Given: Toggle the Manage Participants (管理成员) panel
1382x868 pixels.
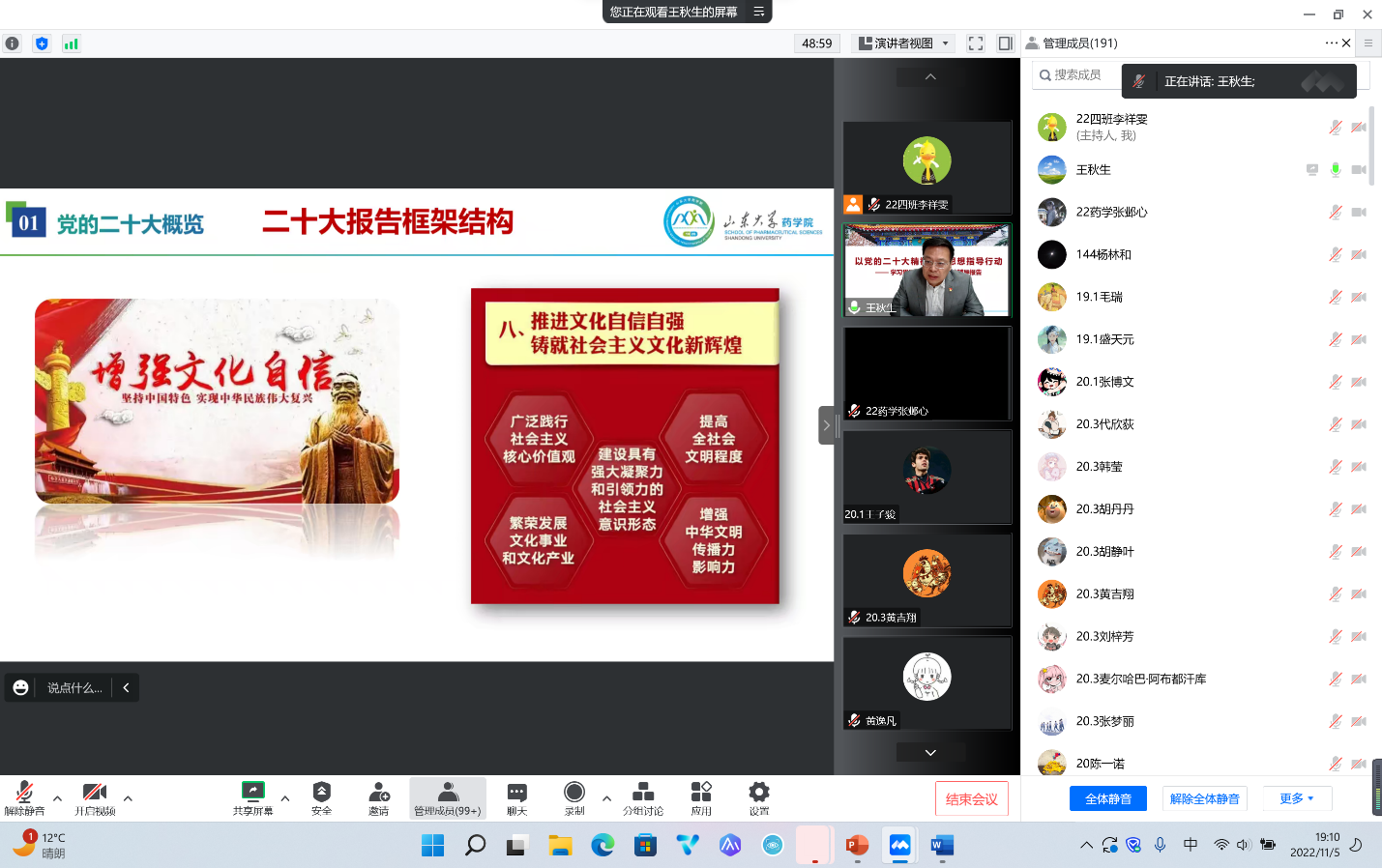Looking at the screenshot, I should [x=447, y=796].
